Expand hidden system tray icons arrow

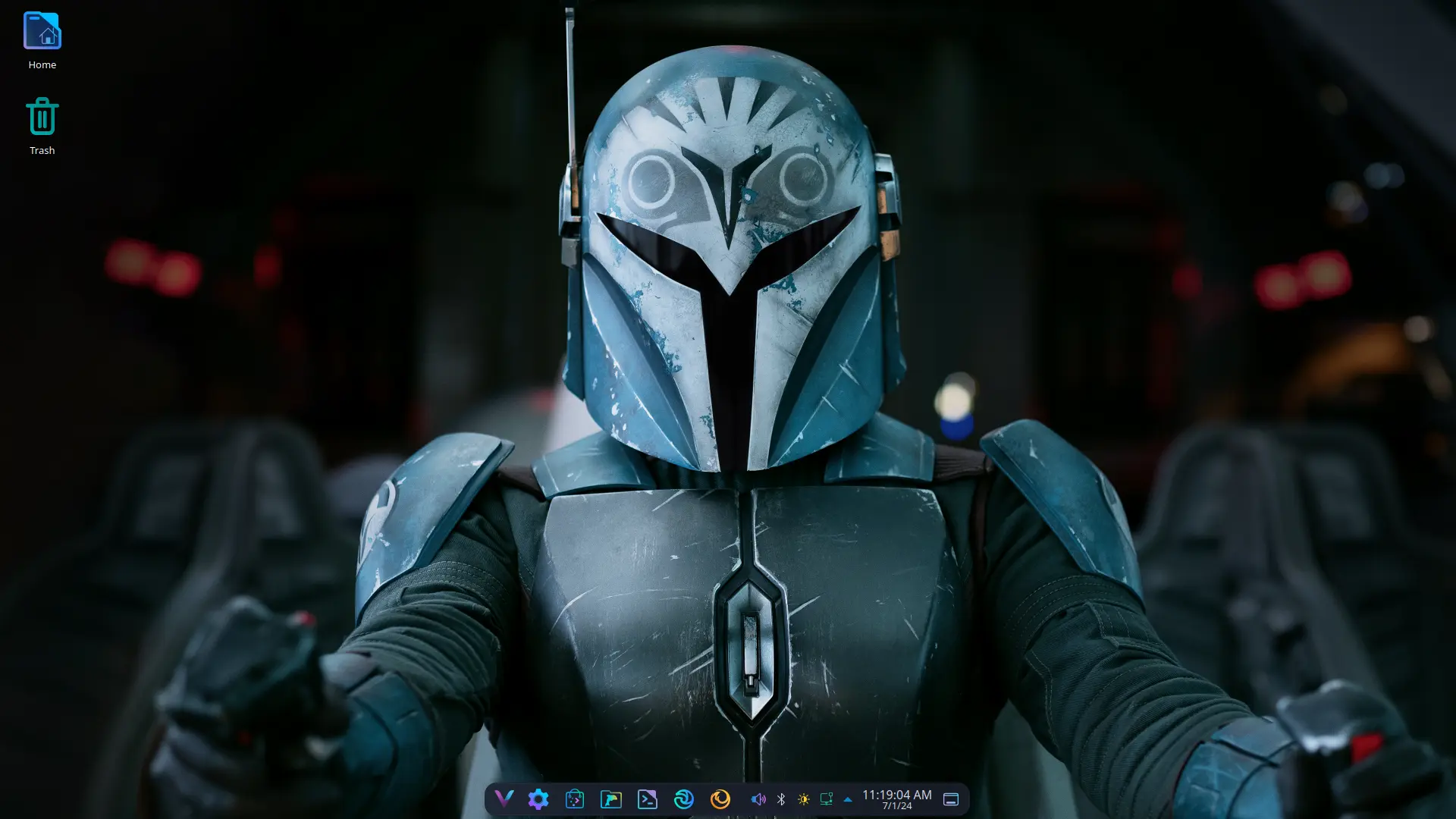(848, 799)
